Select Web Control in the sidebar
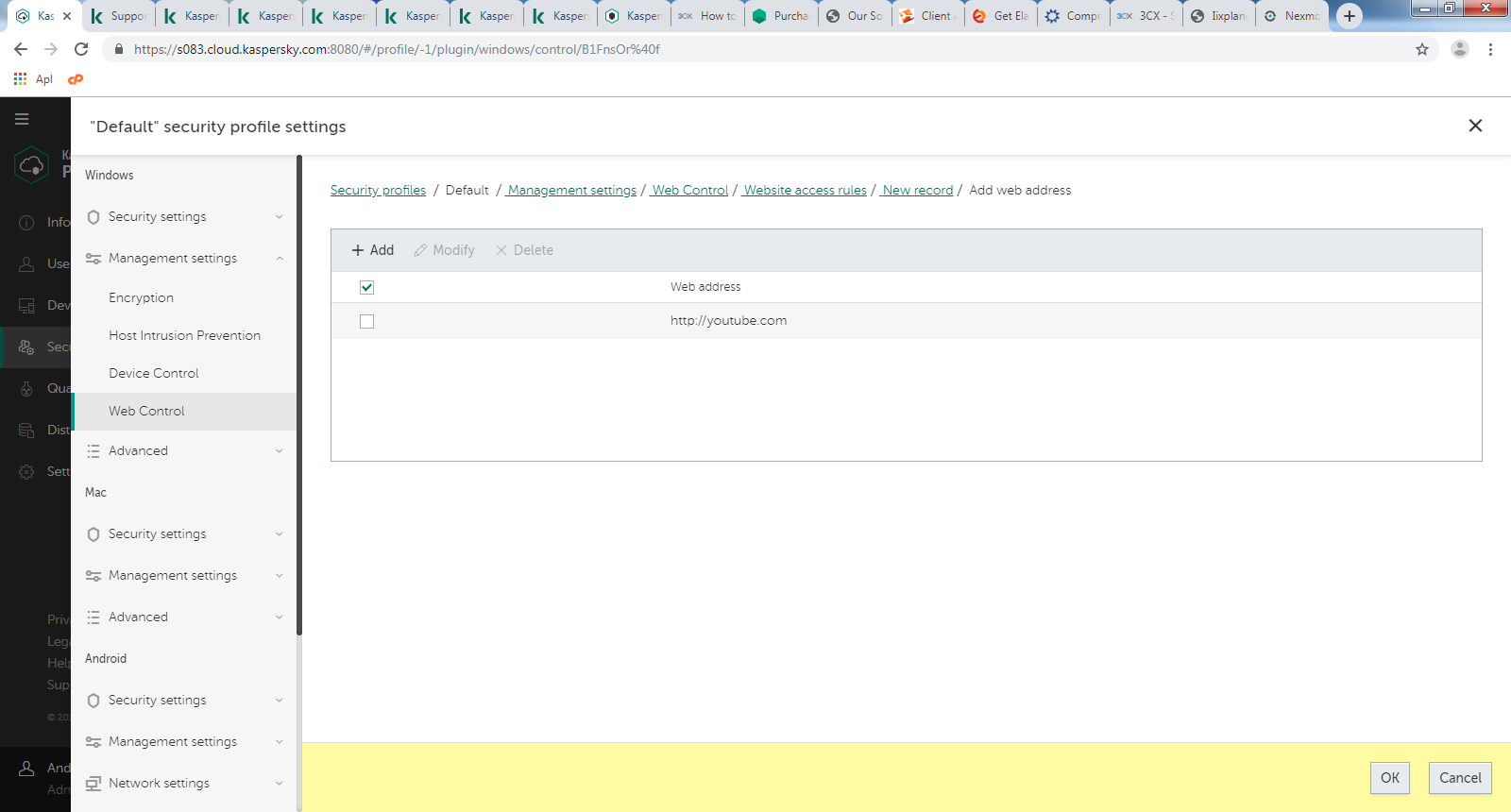 184,412
